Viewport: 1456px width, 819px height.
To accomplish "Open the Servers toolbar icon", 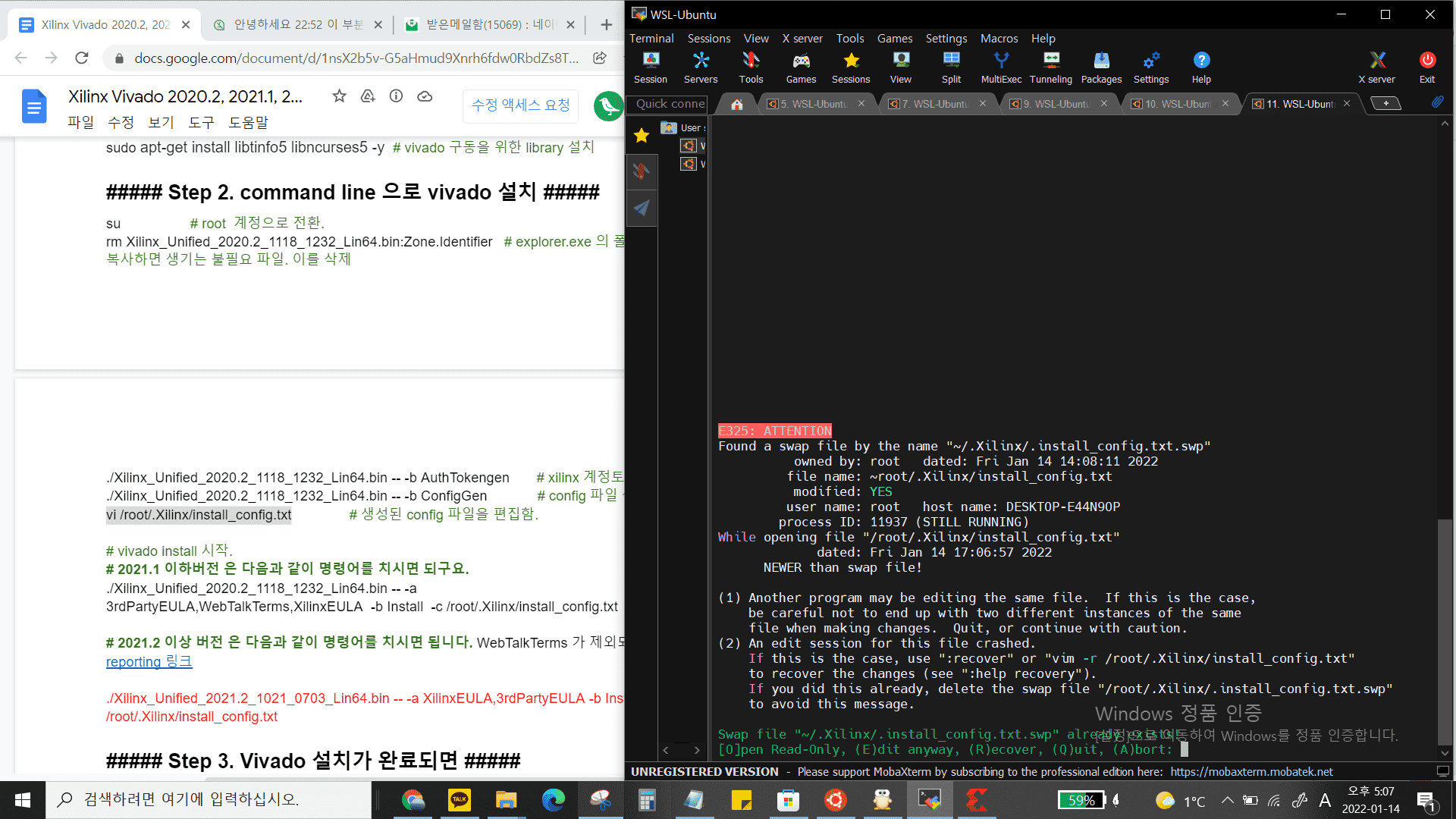I will tap(700, 67).
